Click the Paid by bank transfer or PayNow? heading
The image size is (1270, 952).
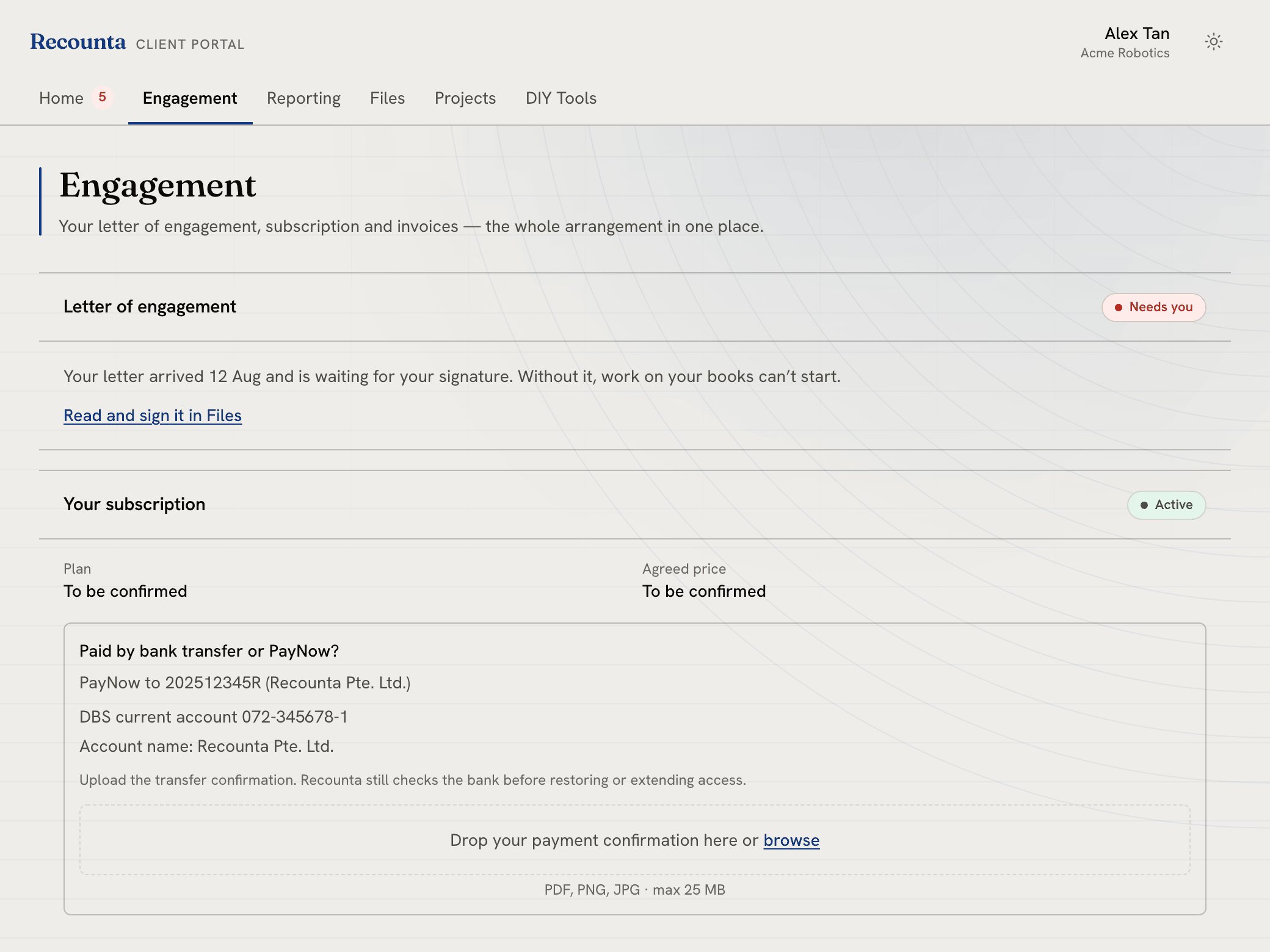pyautogui.click(x=209, y=651)
